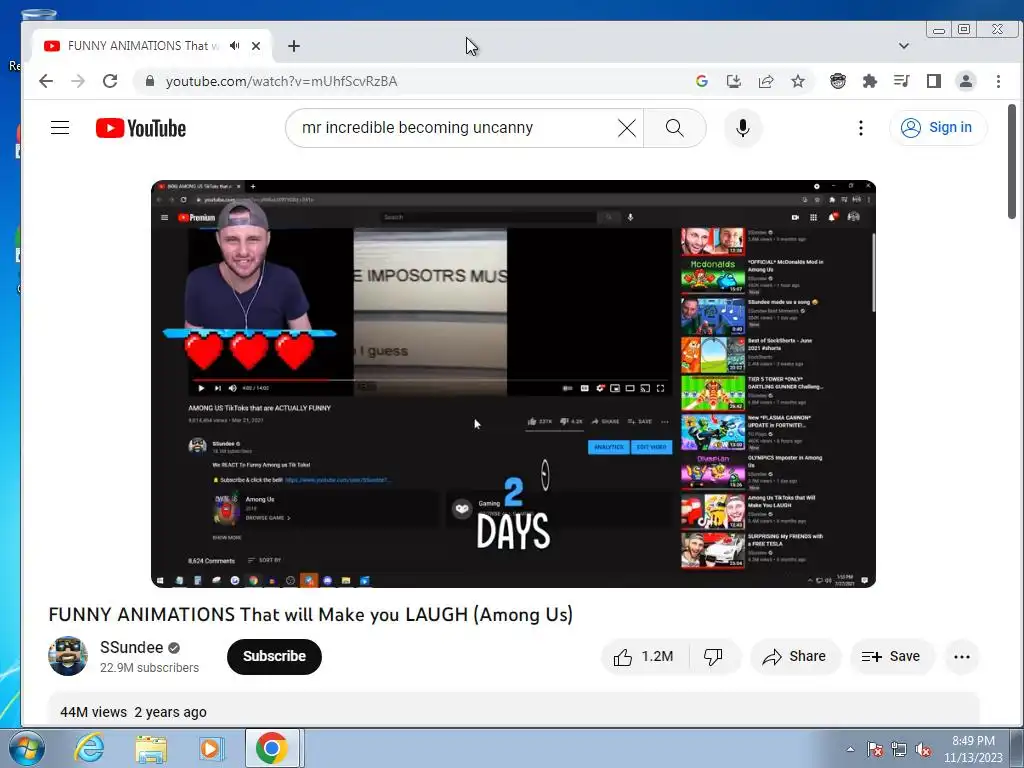Viewport: 1024px width, 768px height.
Task: Dislike this video
Action: [x=713, y=656]
